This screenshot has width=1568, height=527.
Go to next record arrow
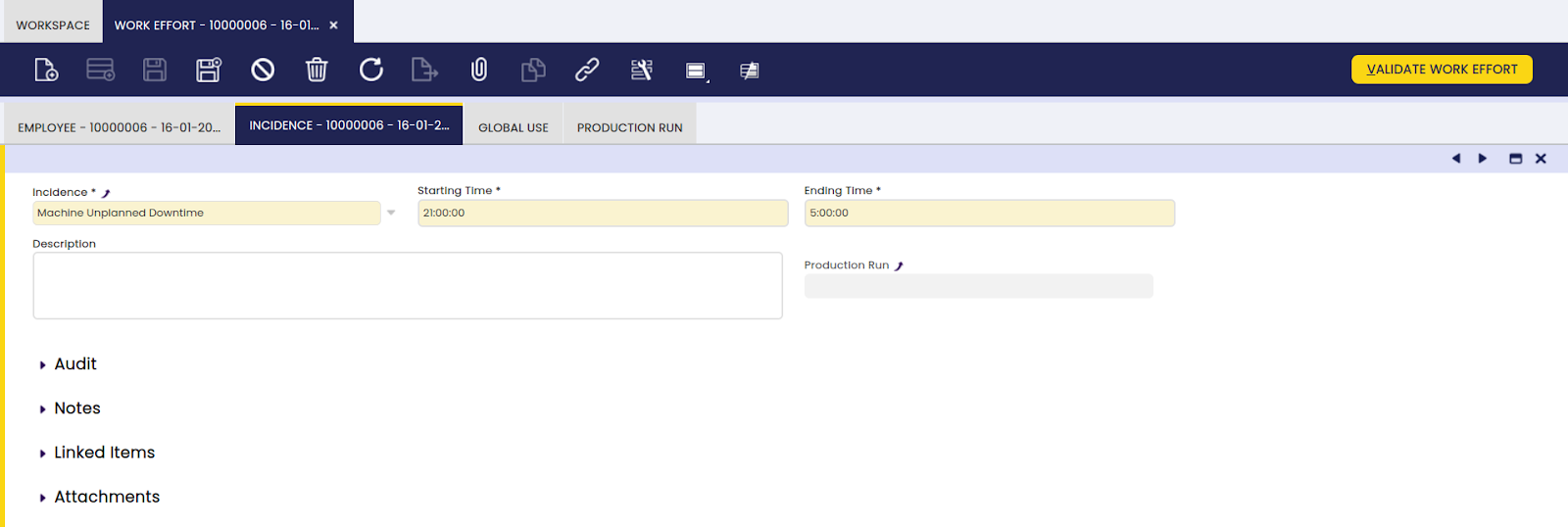coord(1482,159)
